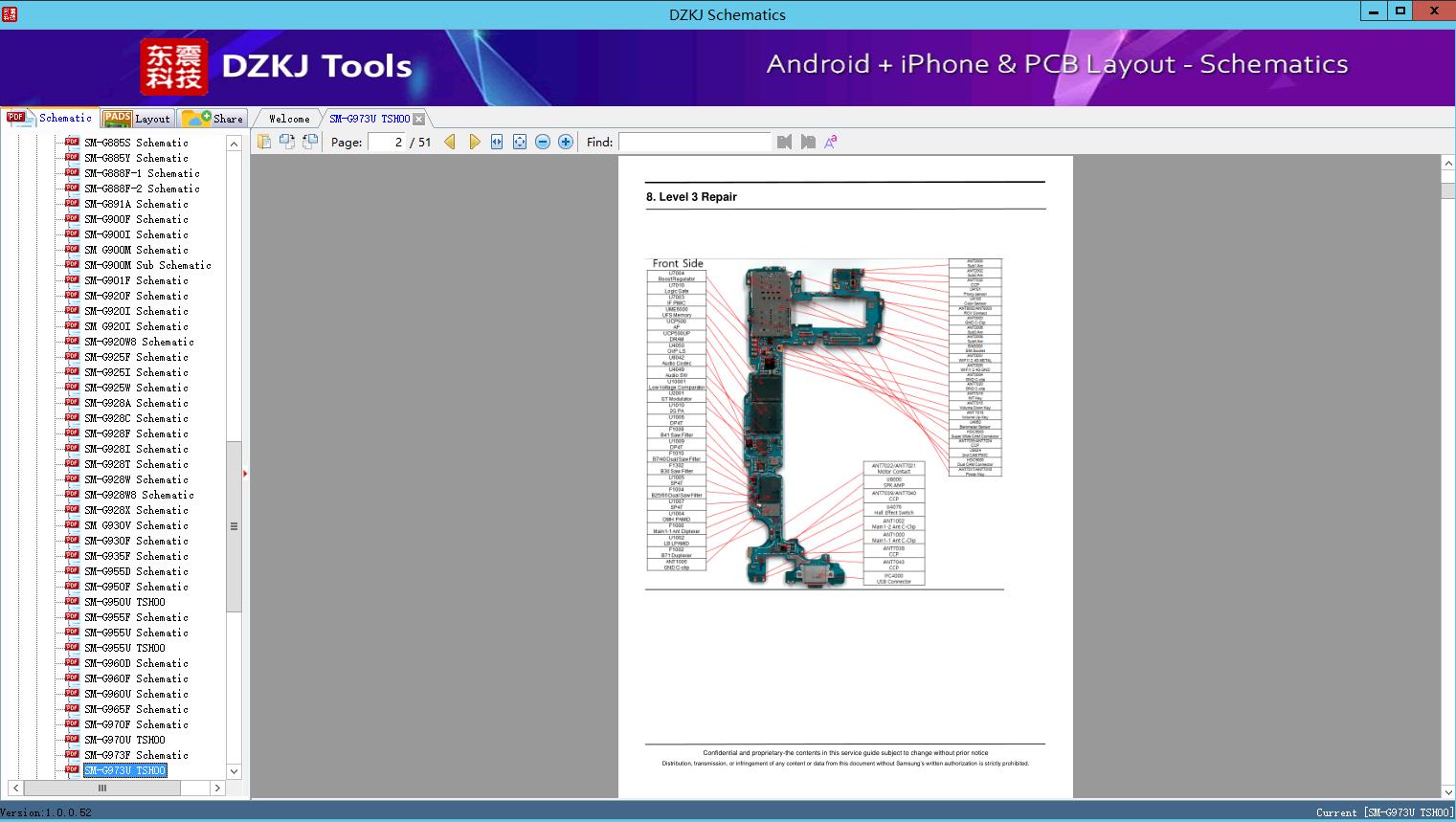Viewport: 1456px width, 822px height.
Task: Click tree horizontal scroll right arrow
Action: point(217,789)
